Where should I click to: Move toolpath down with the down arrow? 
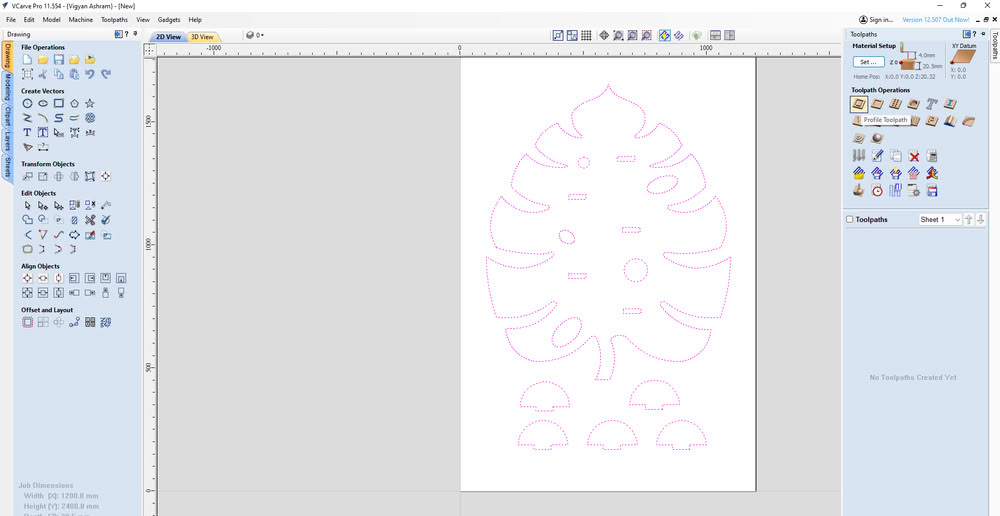point(981,219)
